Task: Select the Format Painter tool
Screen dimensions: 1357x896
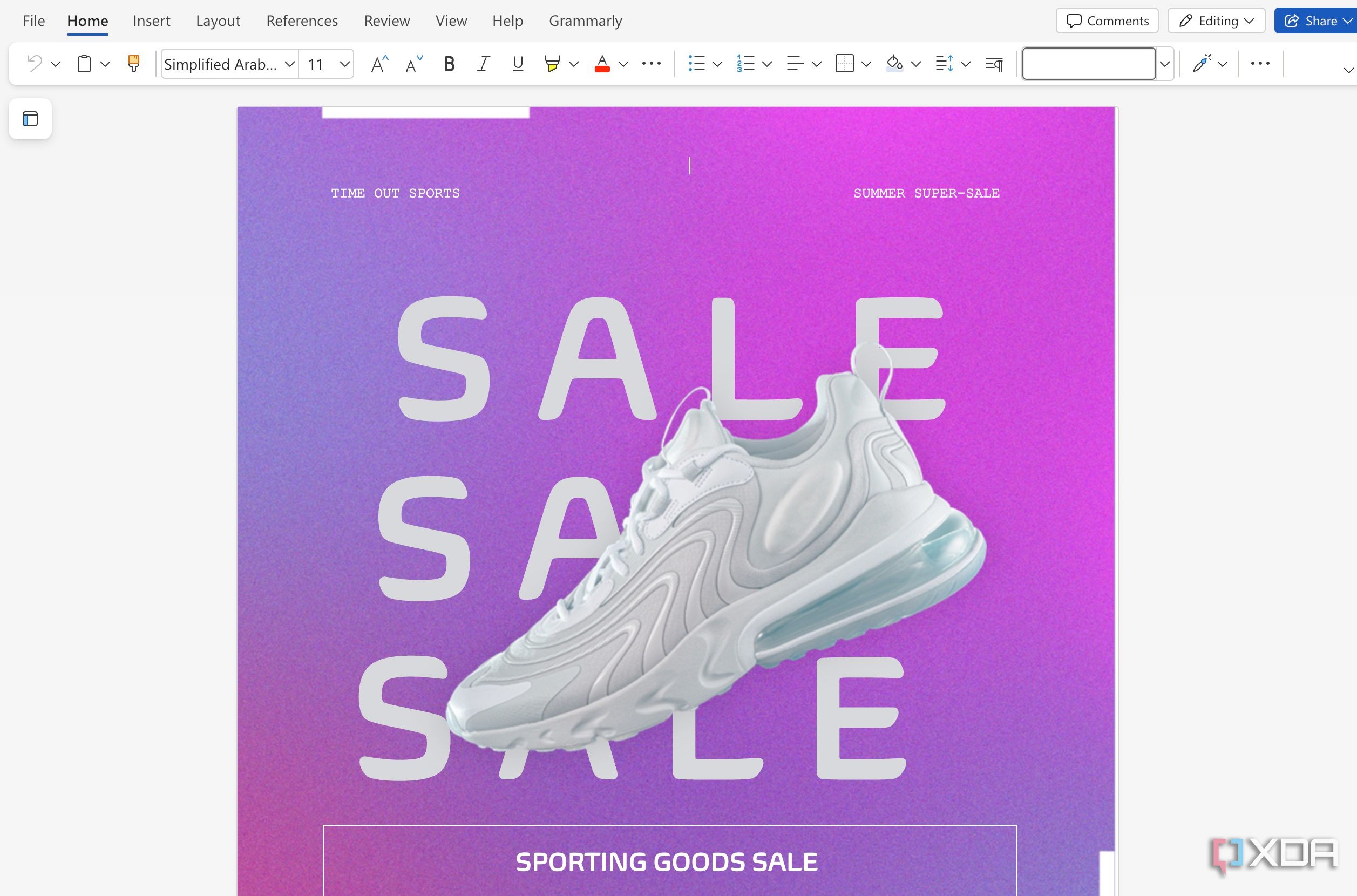Action: coord(133,64)
